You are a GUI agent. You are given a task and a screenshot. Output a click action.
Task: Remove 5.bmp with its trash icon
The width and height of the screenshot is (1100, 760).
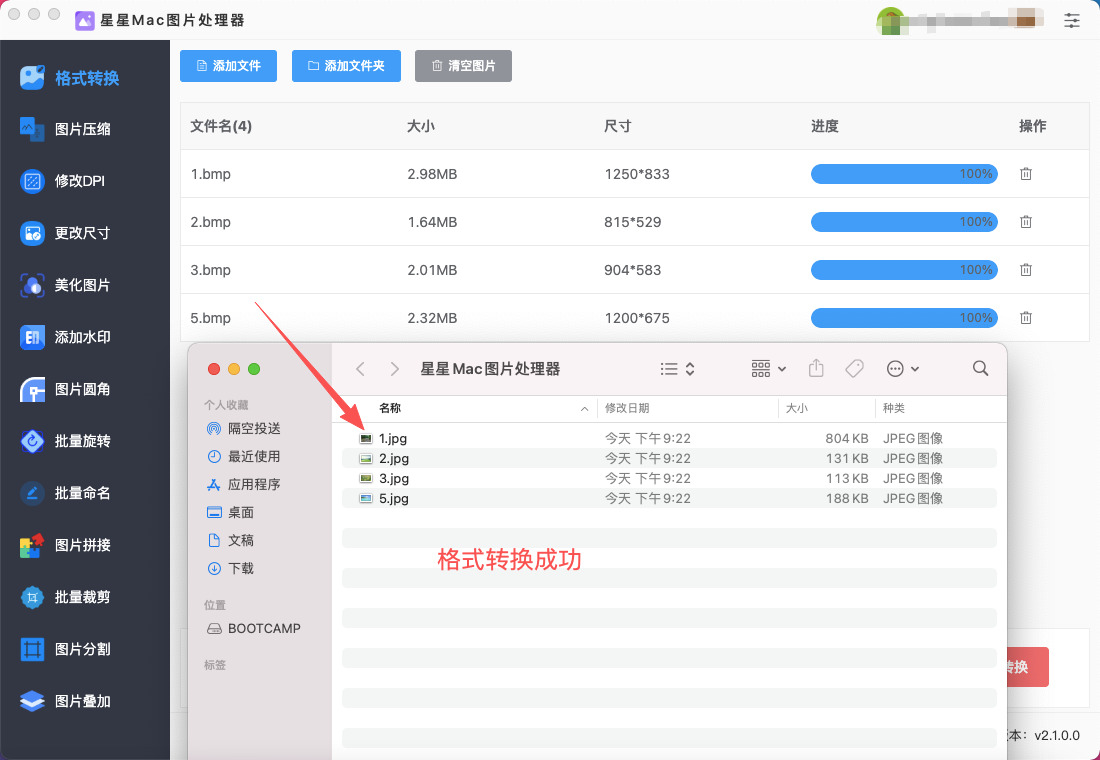click(1025, 318)
